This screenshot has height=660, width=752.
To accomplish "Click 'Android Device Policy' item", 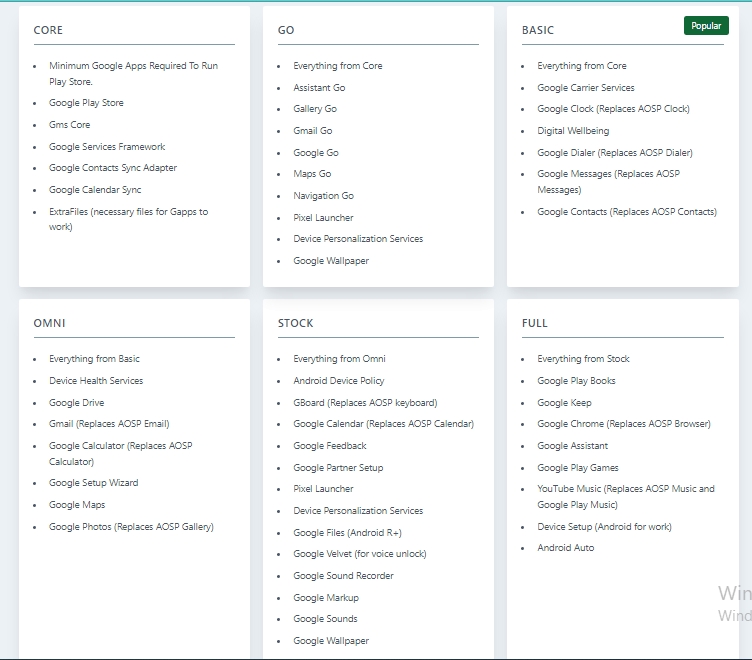I will tap(339, 381).
